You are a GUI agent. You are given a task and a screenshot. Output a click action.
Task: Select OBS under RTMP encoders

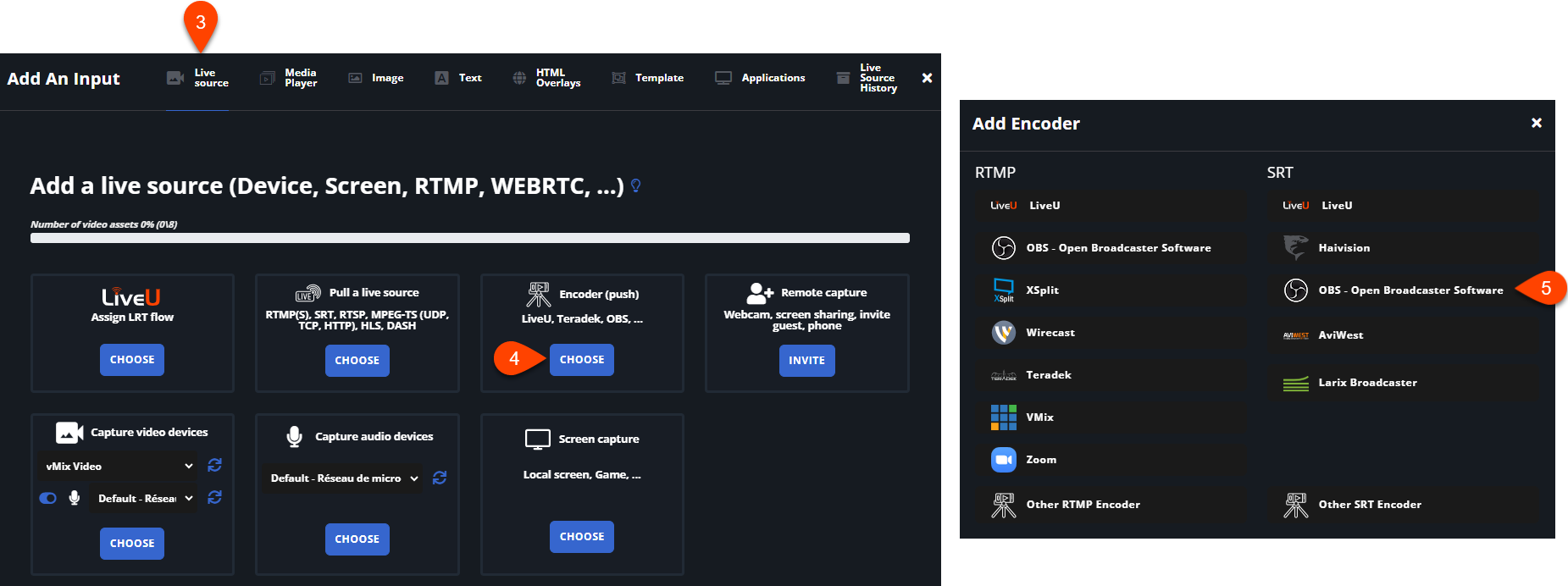tap(1111, 248)
